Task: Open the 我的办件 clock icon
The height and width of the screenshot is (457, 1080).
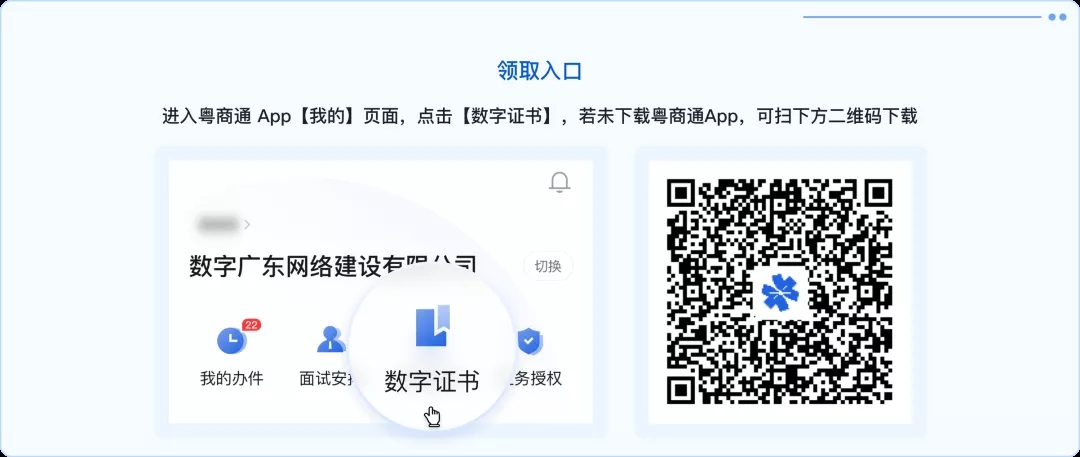Action: [x=232, y=340]
